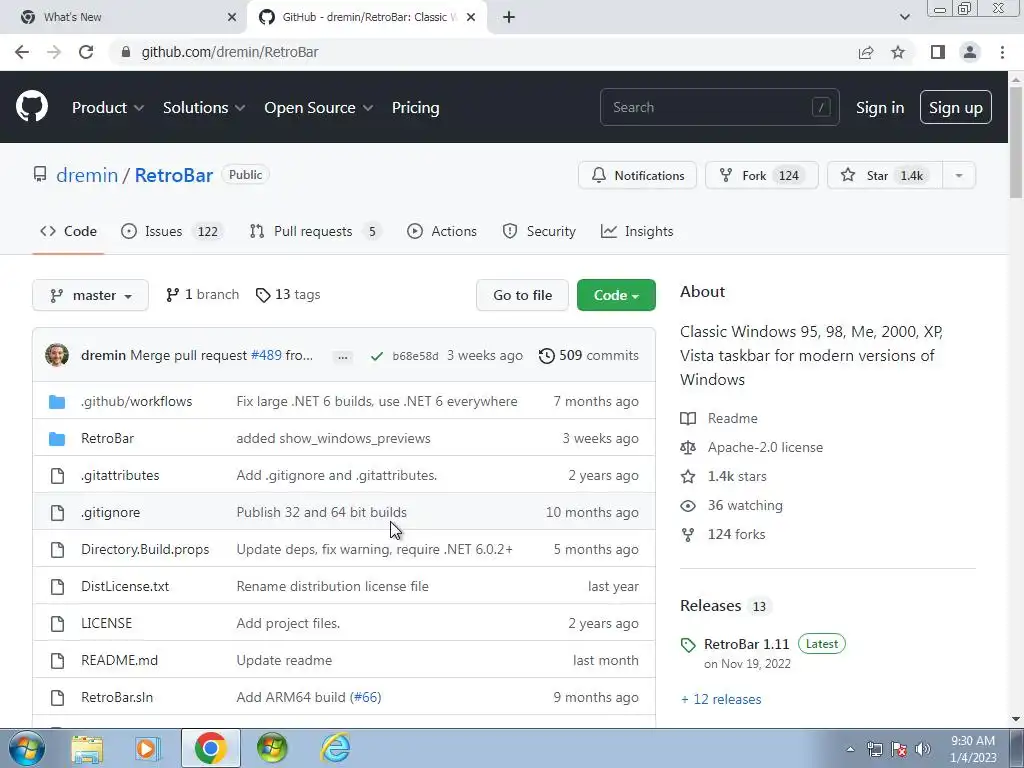Image resolution: width=1024 pixels, height=768 pixels.
Task: Open the dremin owner link
Action: (x=87, y=176)
